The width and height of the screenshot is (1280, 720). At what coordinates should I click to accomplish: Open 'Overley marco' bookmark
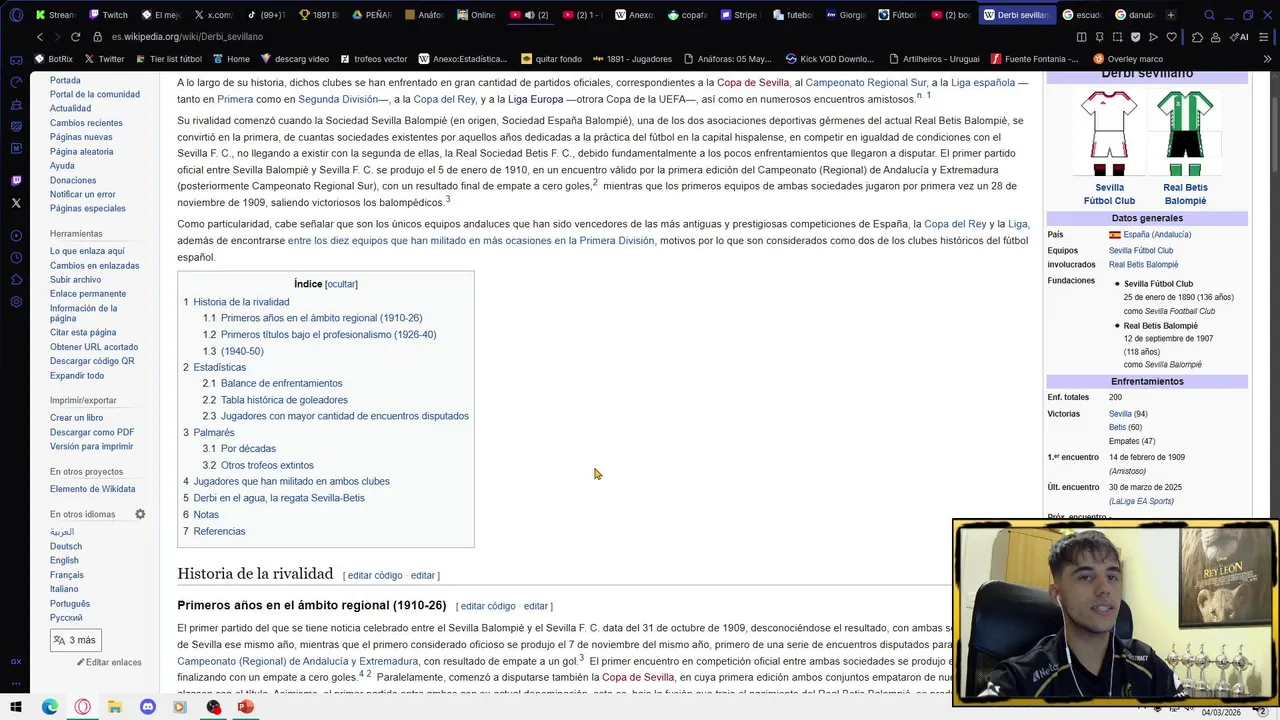point(1127,59)
